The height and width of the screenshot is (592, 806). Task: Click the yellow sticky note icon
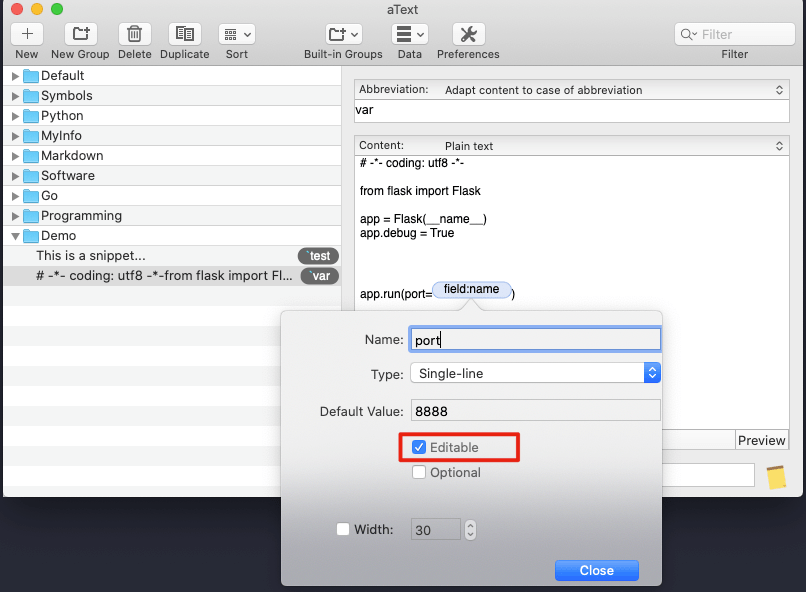[x=776, y=477]
